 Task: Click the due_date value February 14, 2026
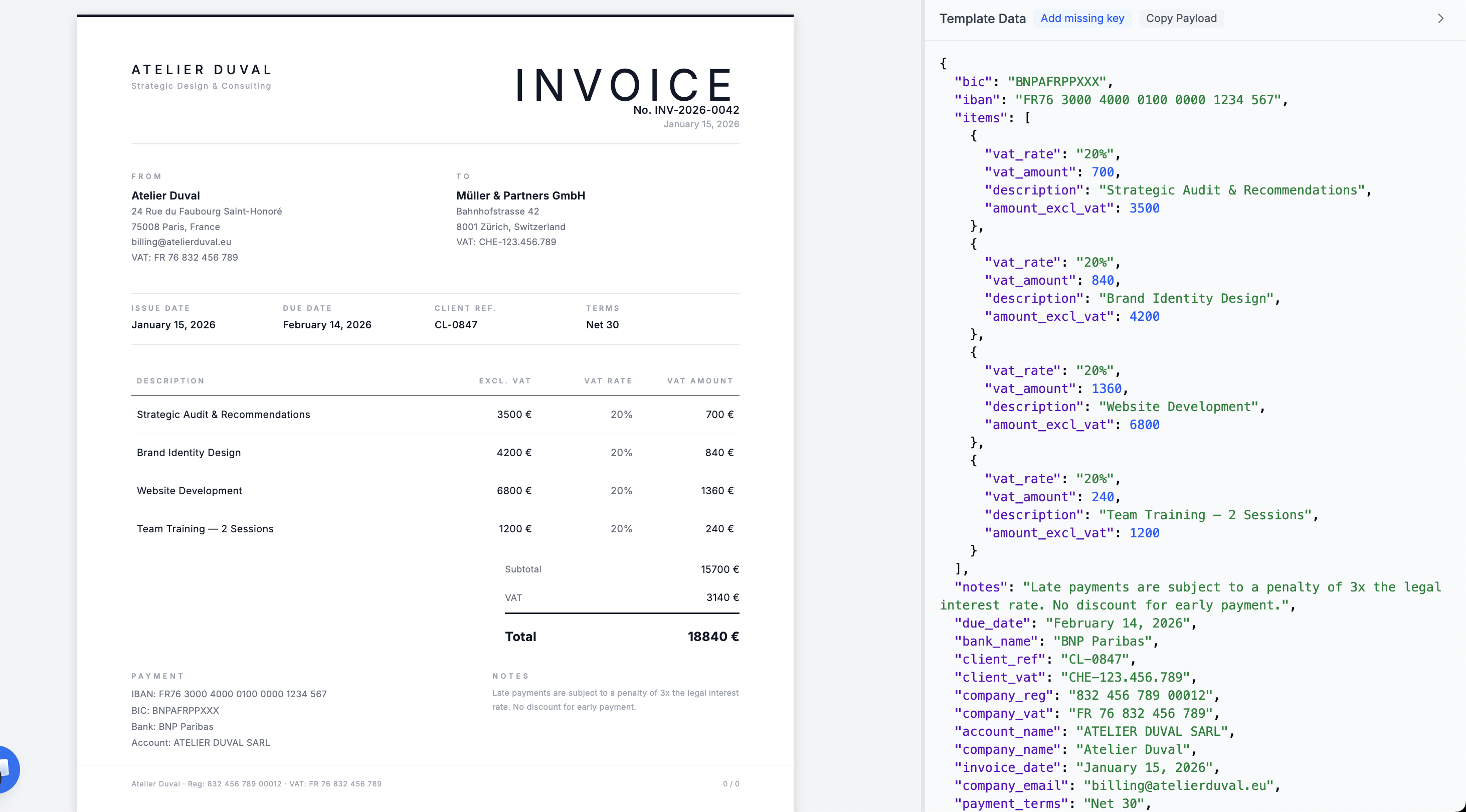pyautogui.click(x=1120, y=623)
